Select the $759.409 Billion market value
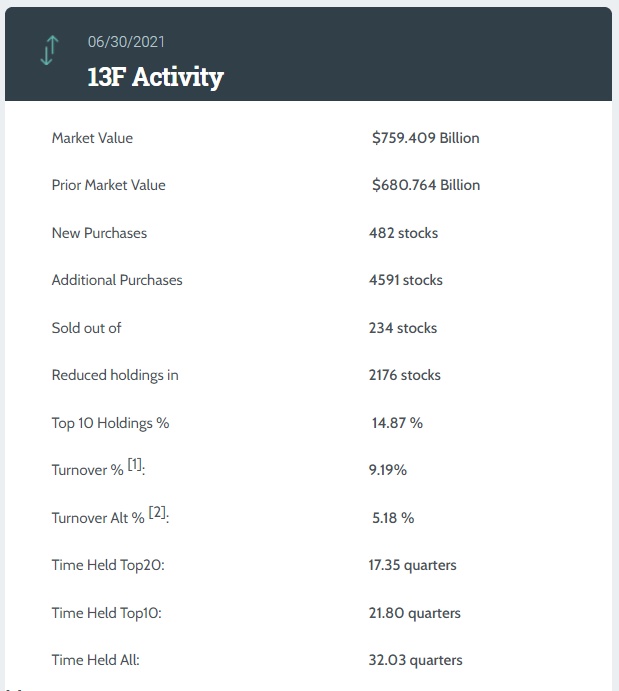 point(425,138)
